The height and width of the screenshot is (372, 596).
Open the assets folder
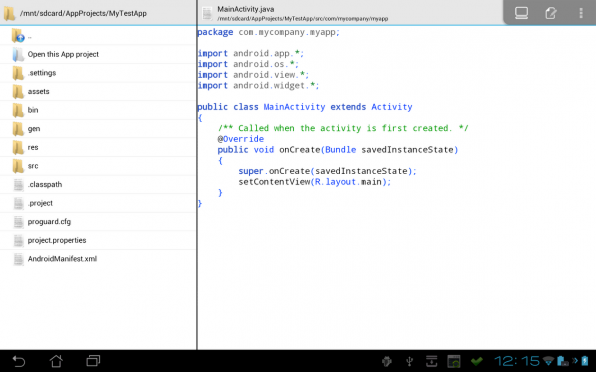coord(98,92)
